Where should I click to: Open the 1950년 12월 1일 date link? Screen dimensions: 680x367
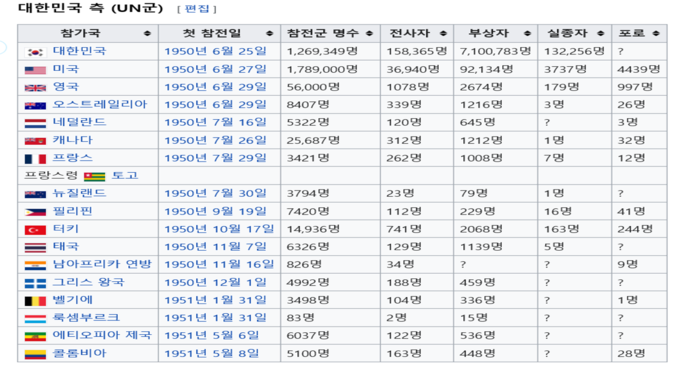coord(215,282)
